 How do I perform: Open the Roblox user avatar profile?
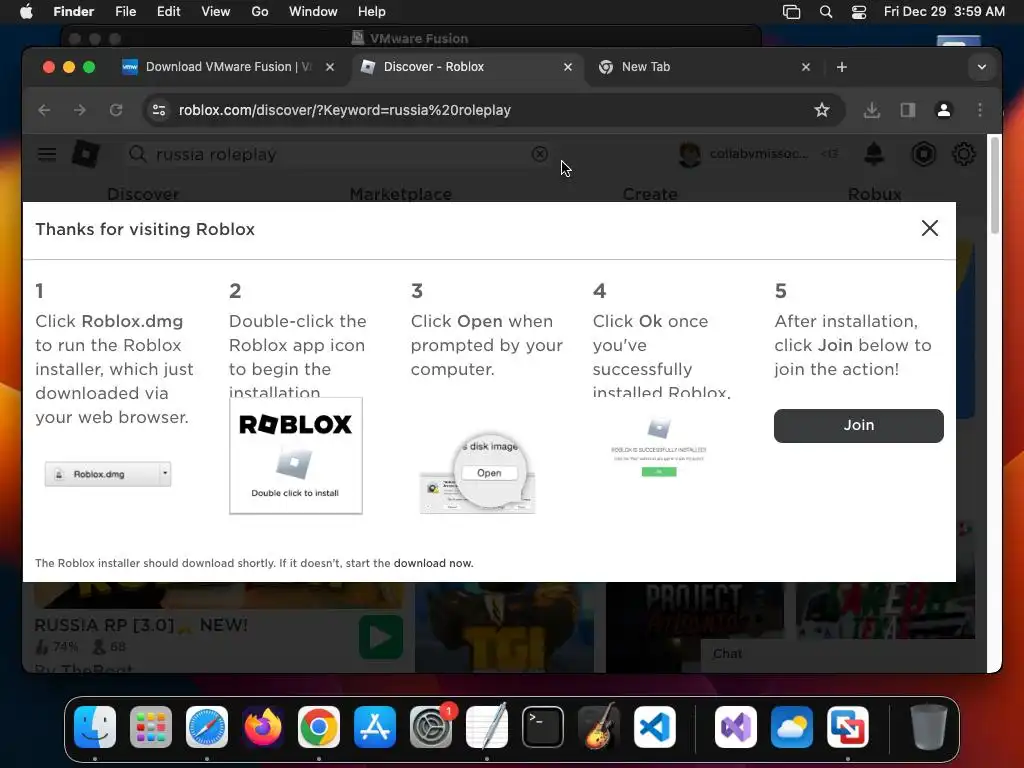tap(690, 154)
